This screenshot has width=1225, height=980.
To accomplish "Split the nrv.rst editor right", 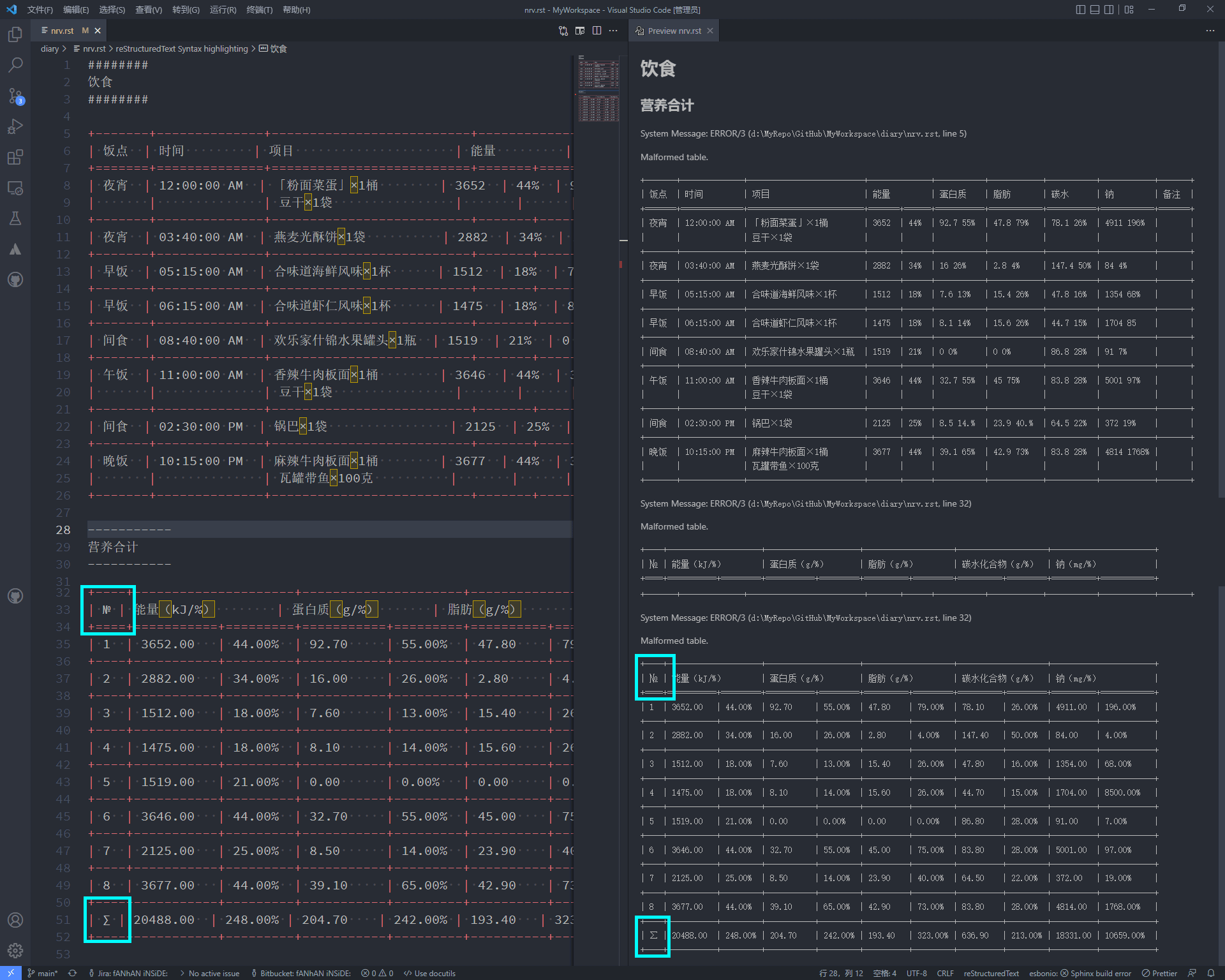I will (597, 31).
